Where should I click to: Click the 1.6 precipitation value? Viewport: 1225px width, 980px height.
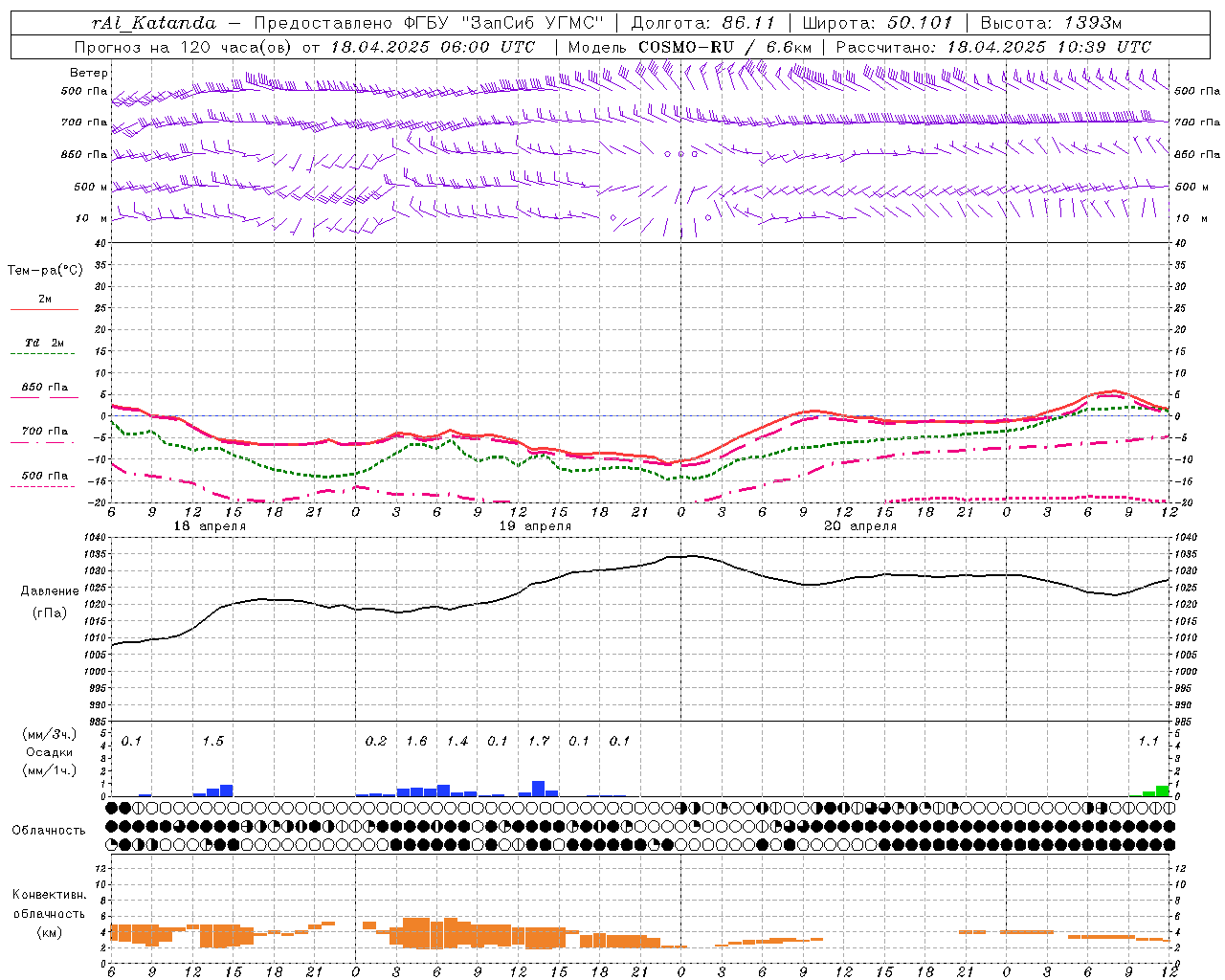[416, 742]
